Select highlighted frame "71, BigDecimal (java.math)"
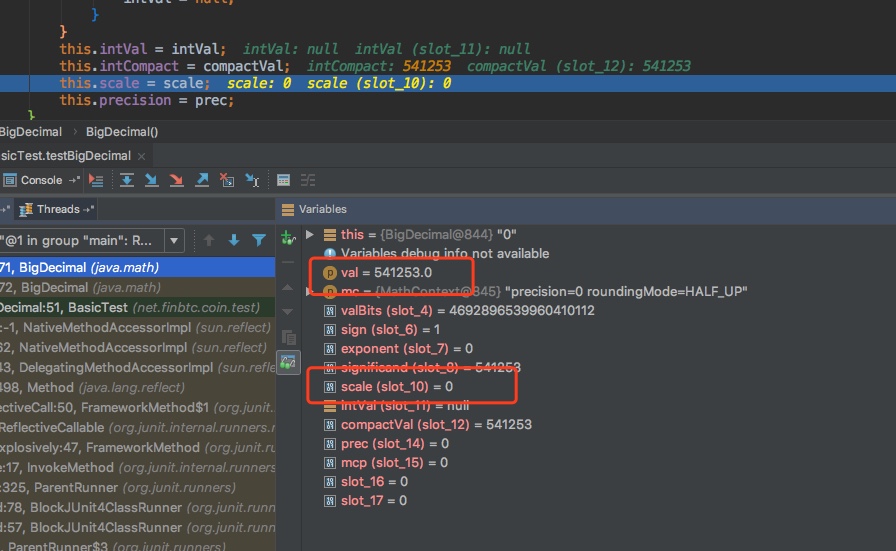The height and width of the screenshot is (551, 896). point(137,267)
